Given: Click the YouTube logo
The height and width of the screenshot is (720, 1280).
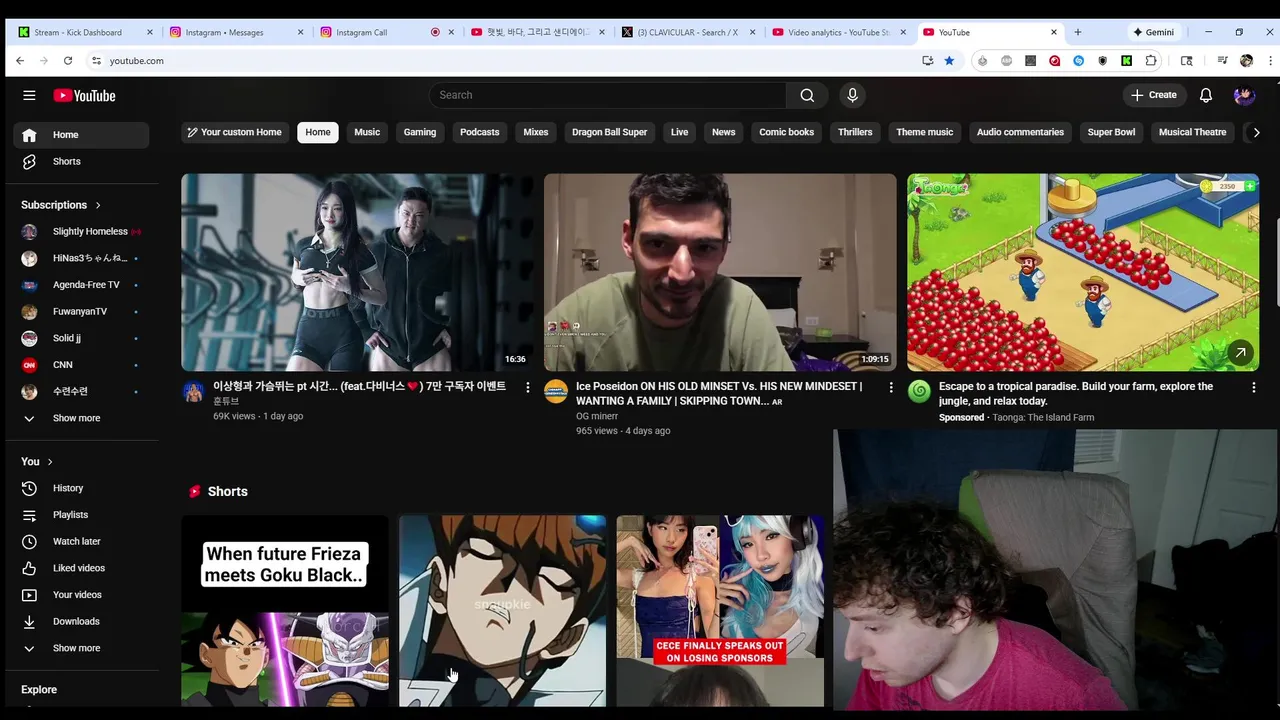Looking at the screenshot, I should (85, 96).
